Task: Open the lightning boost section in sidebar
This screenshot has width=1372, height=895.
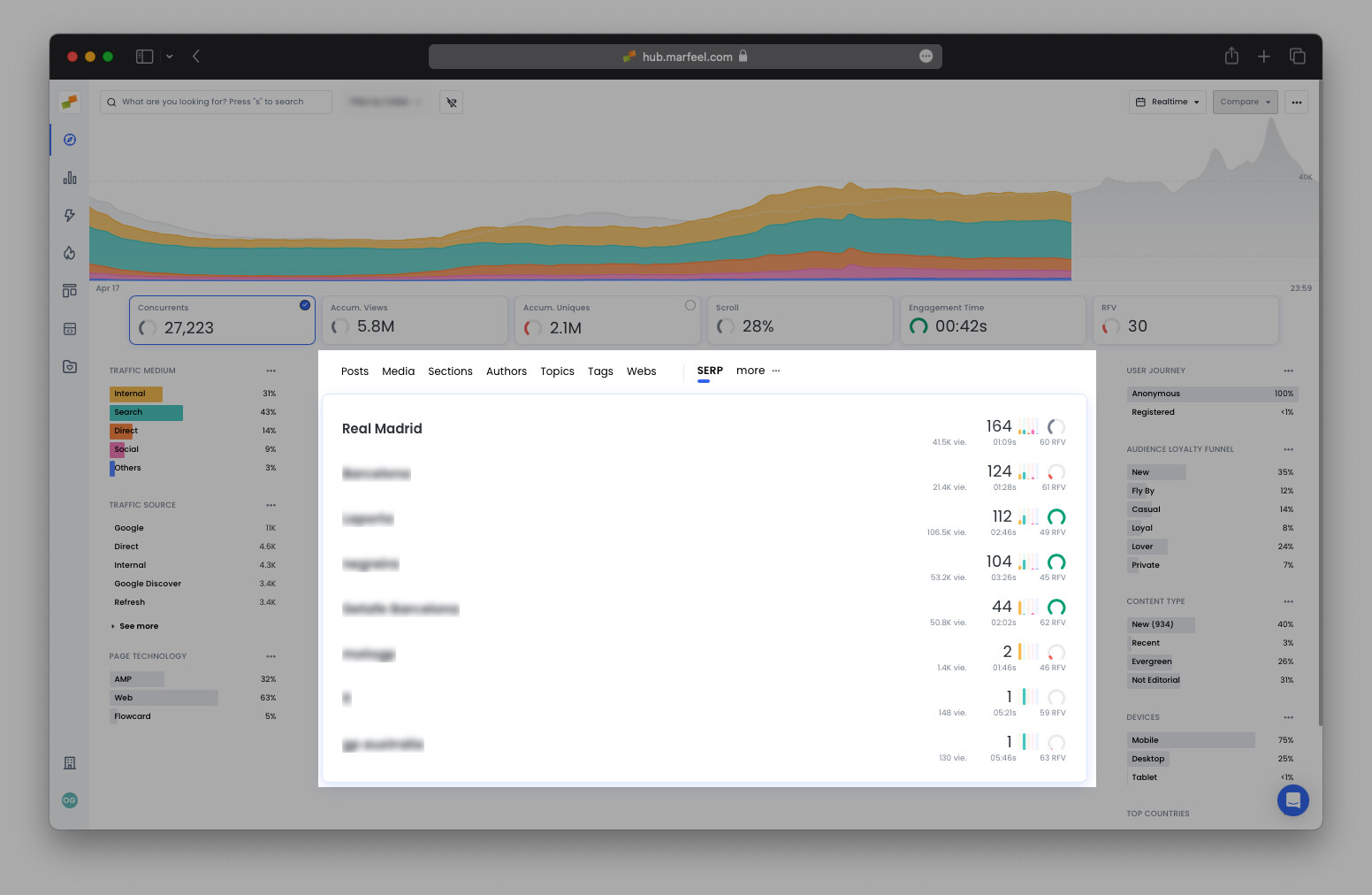Action: pos(69,215)
